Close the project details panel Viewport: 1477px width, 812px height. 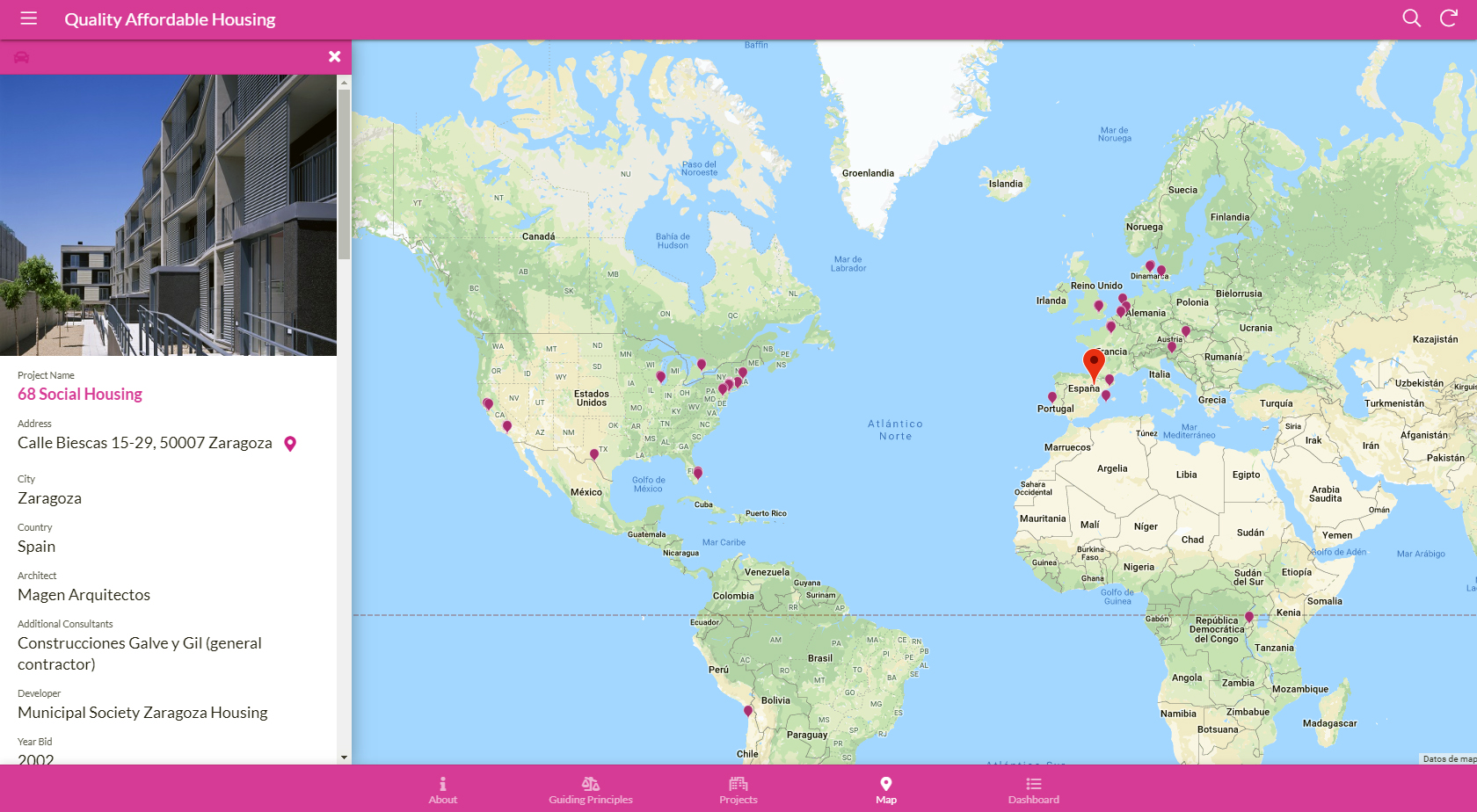(x=334, y=56)
